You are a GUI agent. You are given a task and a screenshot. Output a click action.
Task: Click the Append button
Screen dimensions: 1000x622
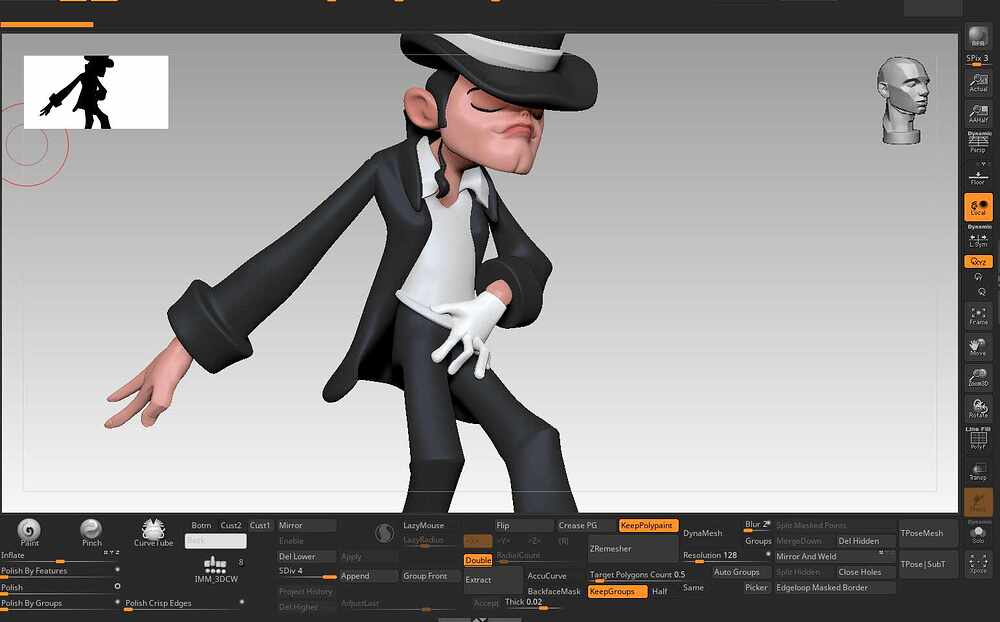point(368,575)
